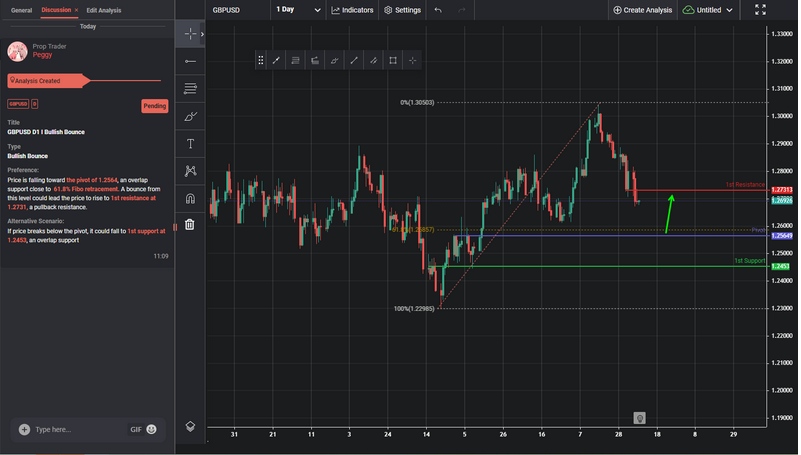Open Peggy's trader name link
Image resolution: width=801 pixels, height=455 pixels.
tap(42, 55)
